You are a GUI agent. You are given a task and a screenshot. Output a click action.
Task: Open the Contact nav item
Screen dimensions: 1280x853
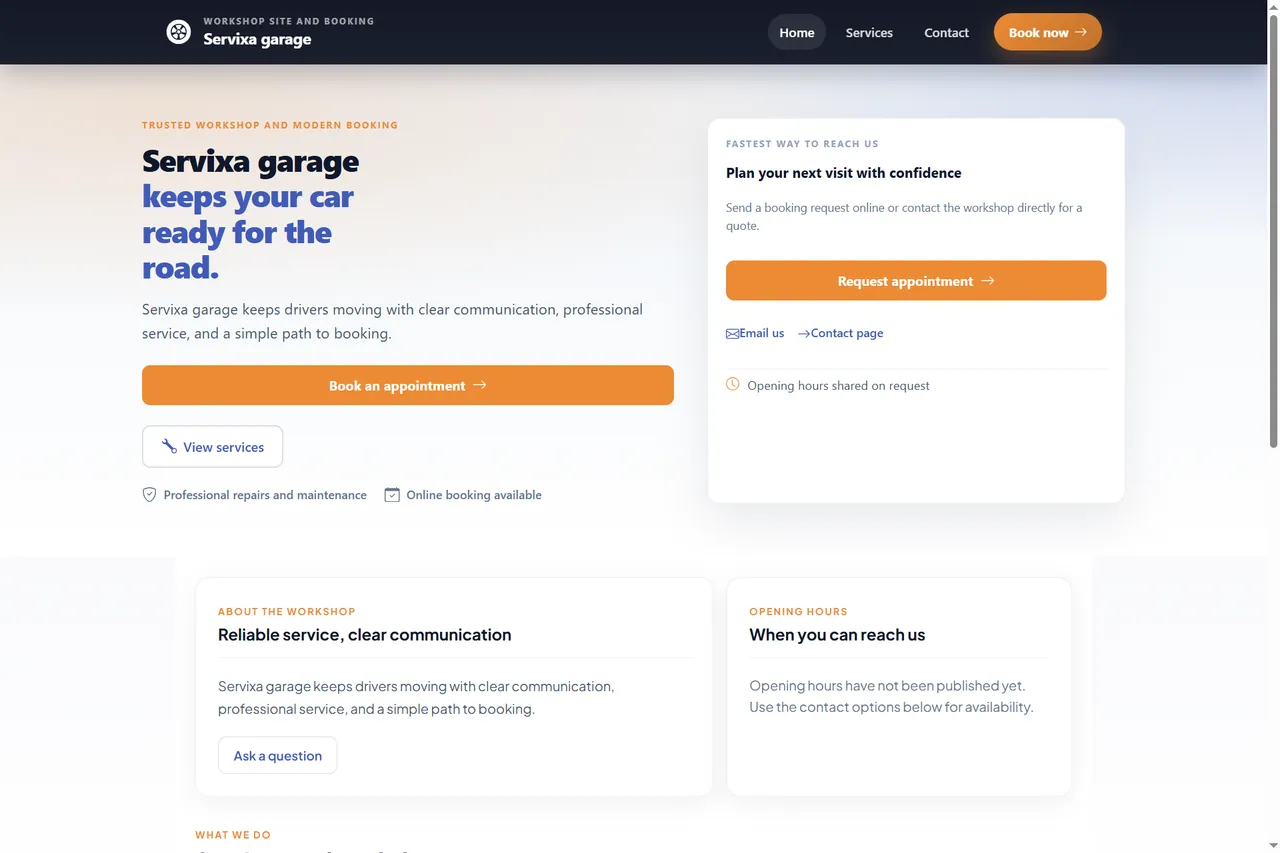[x=946, y=32]
